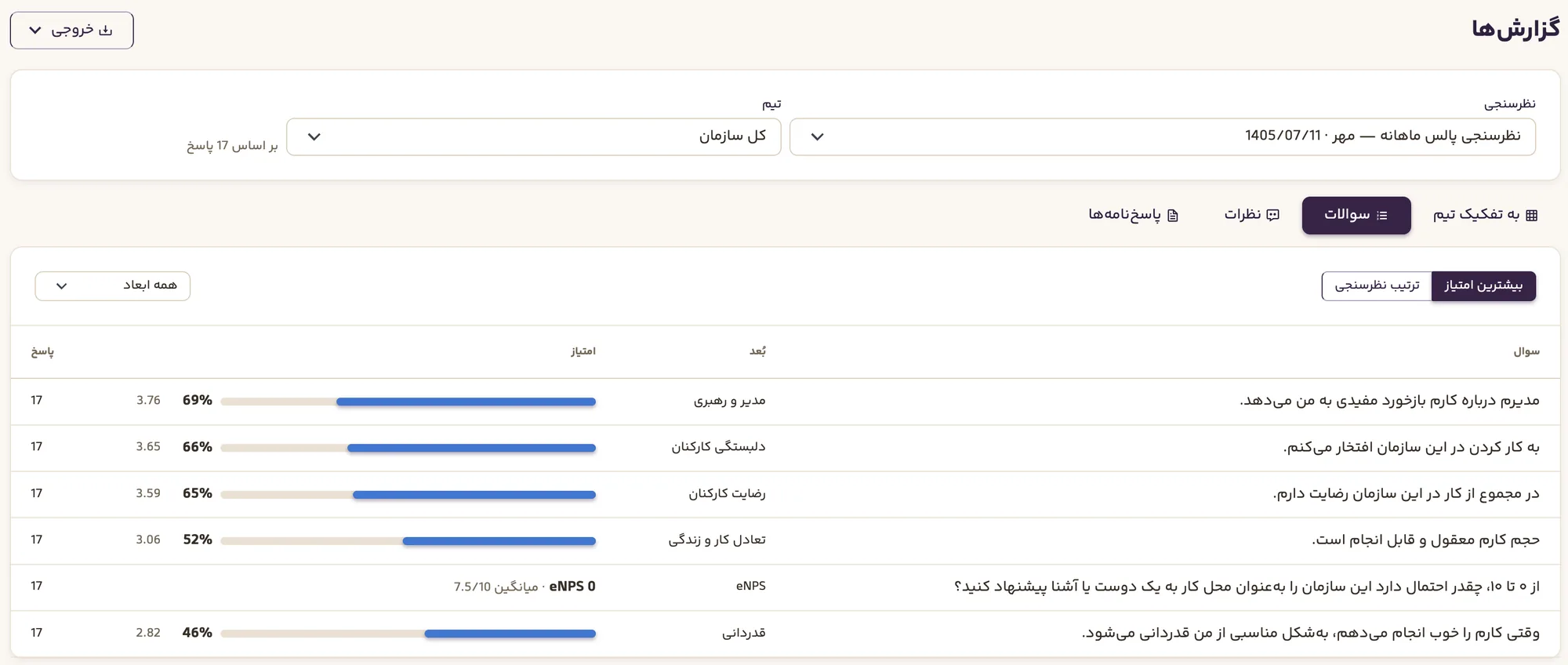This screenshot has height=665, width=1568.
Task: Click the 46% score percentage
Action: (x=198, y=633)
